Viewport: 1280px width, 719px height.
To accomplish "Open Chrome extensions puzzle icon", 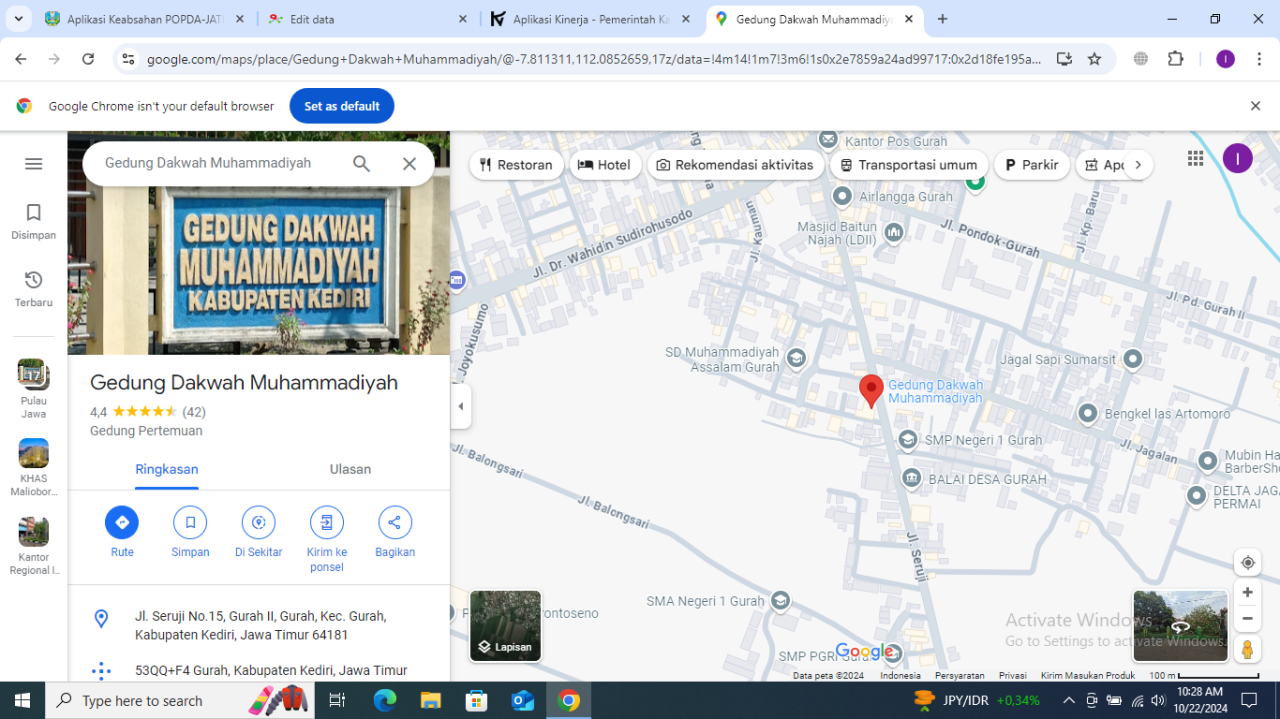I will pyautogui.click(x=1176, y=59).
